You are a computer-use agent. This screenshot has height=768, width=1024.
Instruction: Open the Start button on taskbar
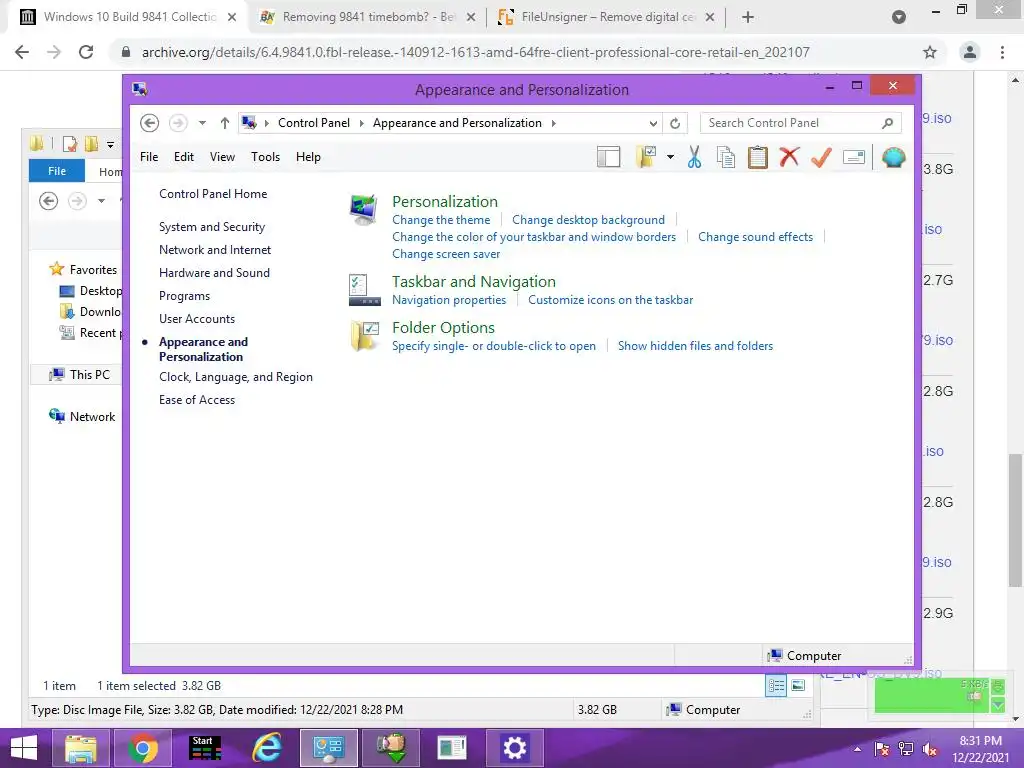(24, 748)
